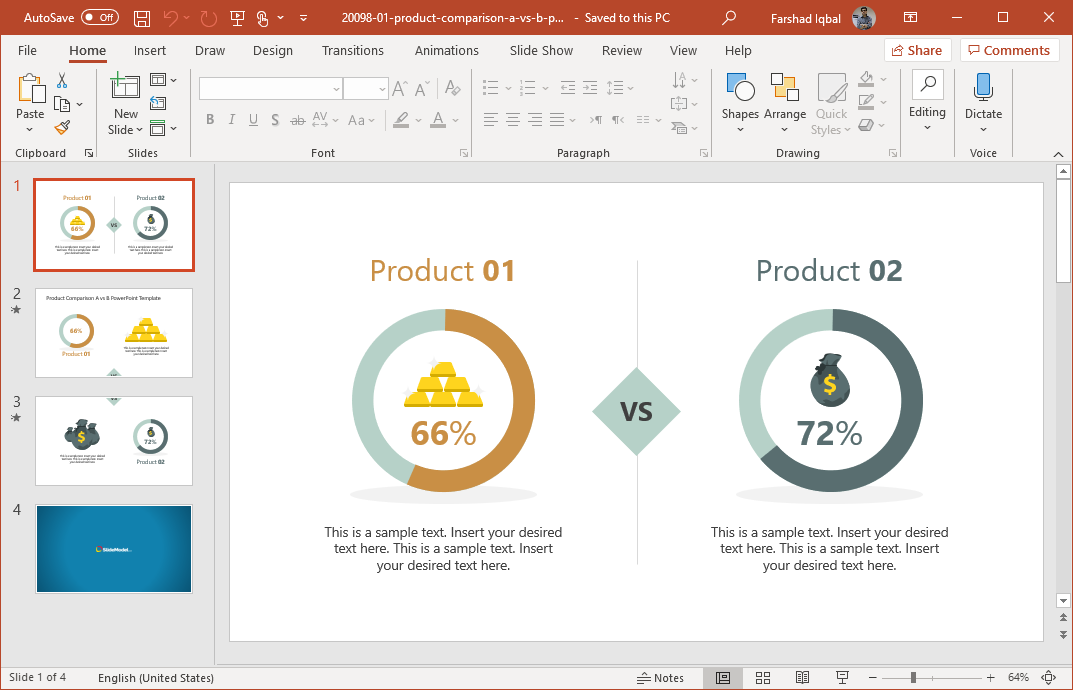This screenshot has height=690, width=1073.
Task: Toggle Italic formatting
Action: pyautogui.click(x=232, y=120)
